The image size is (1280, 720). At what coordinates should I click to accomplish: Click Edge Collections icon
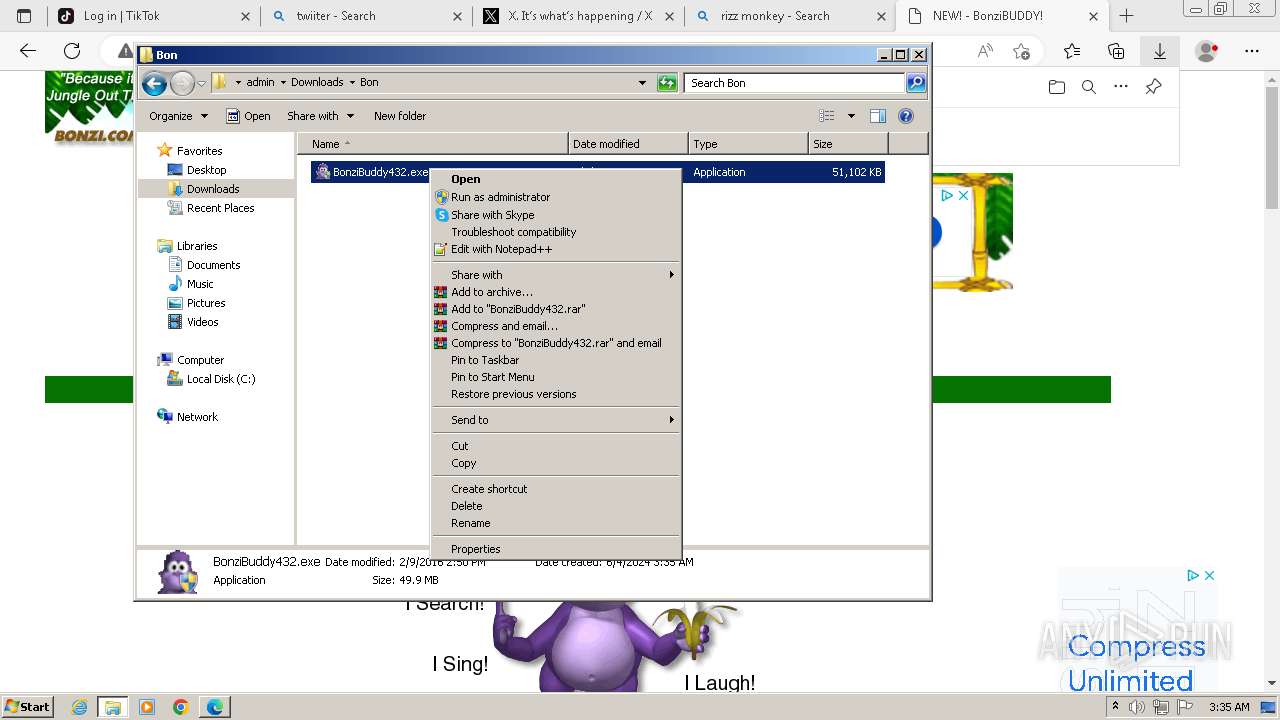pos(1116,51)
